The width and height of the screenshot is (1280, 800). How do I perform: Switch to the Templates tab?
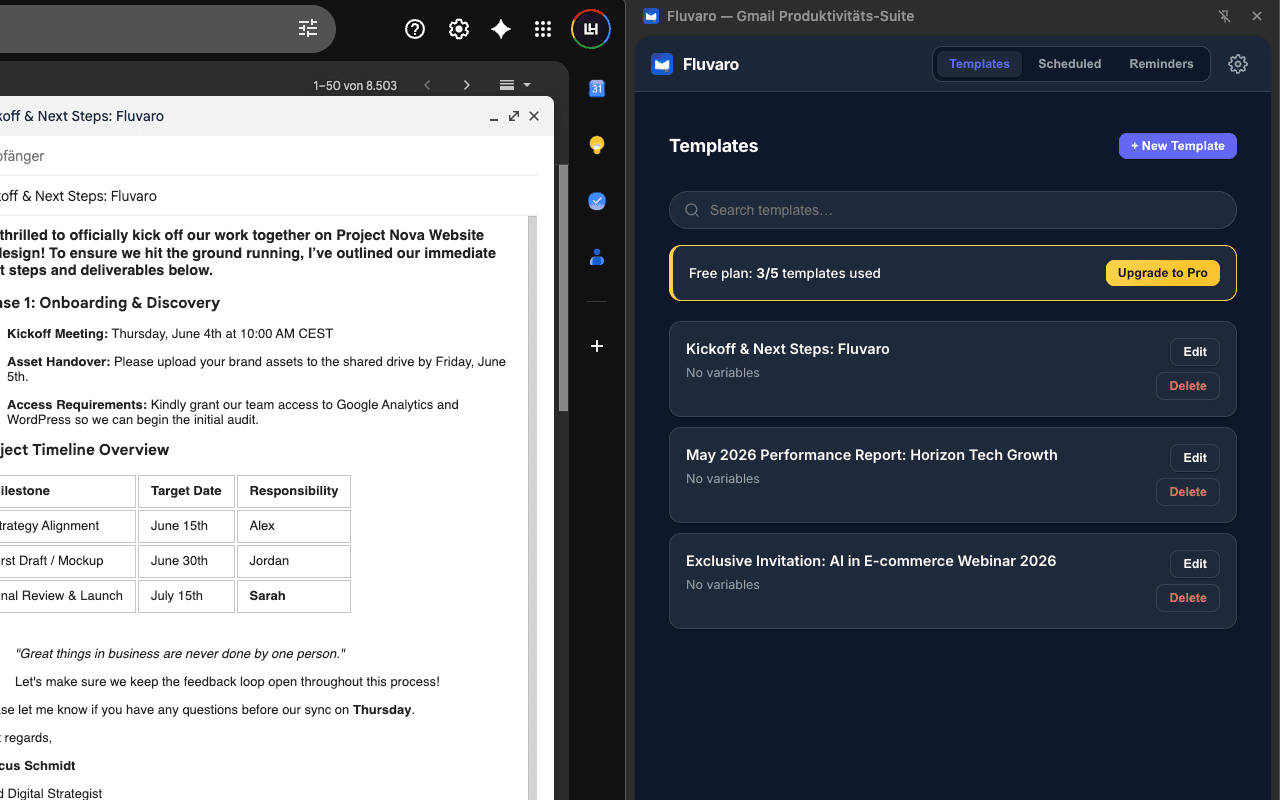[x=979, y=64]
